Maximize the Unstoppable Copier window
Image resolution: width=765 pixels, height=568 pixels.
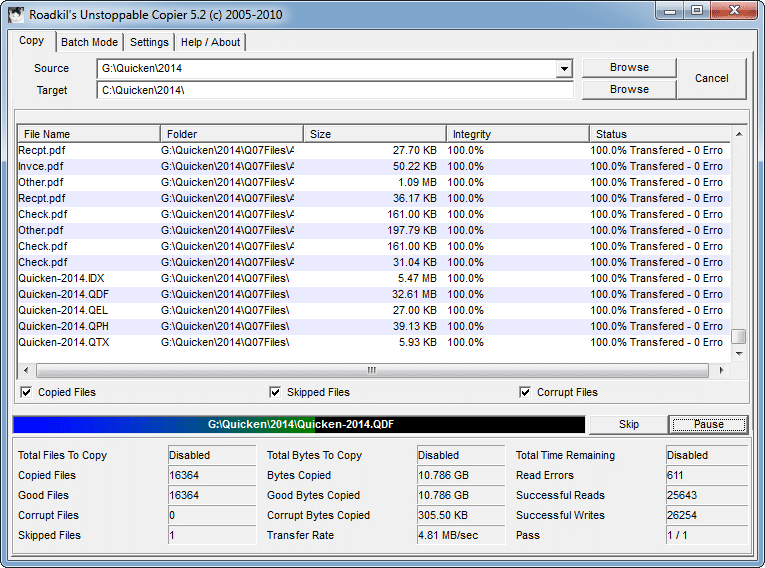click(x=697, y=11)
